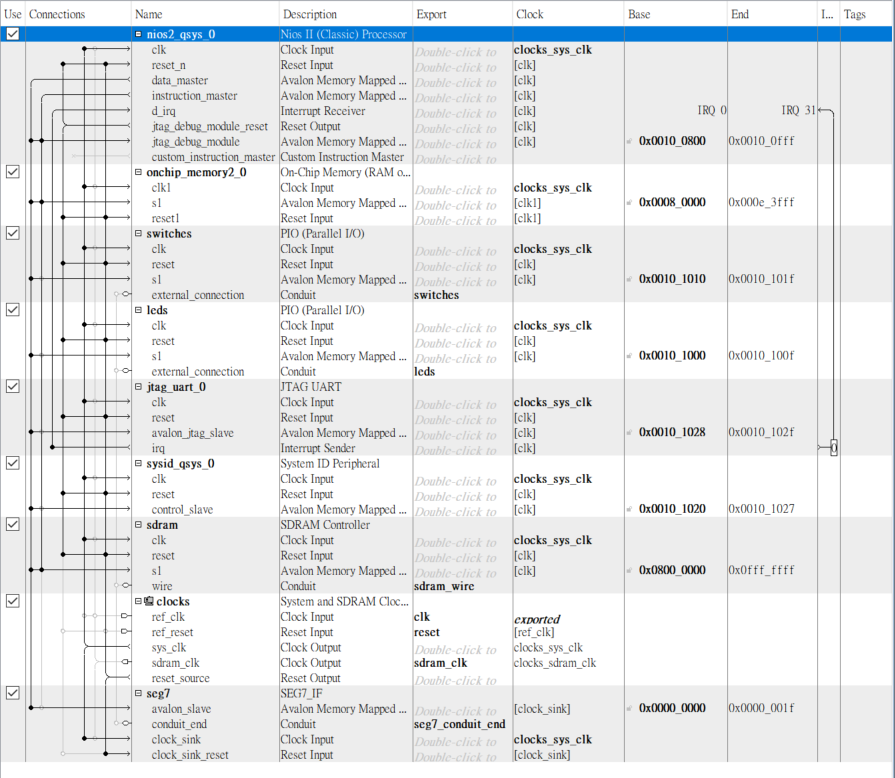Click the Tags column header
This screenshot has height=778, width=895.
click(x=854, y=14)
